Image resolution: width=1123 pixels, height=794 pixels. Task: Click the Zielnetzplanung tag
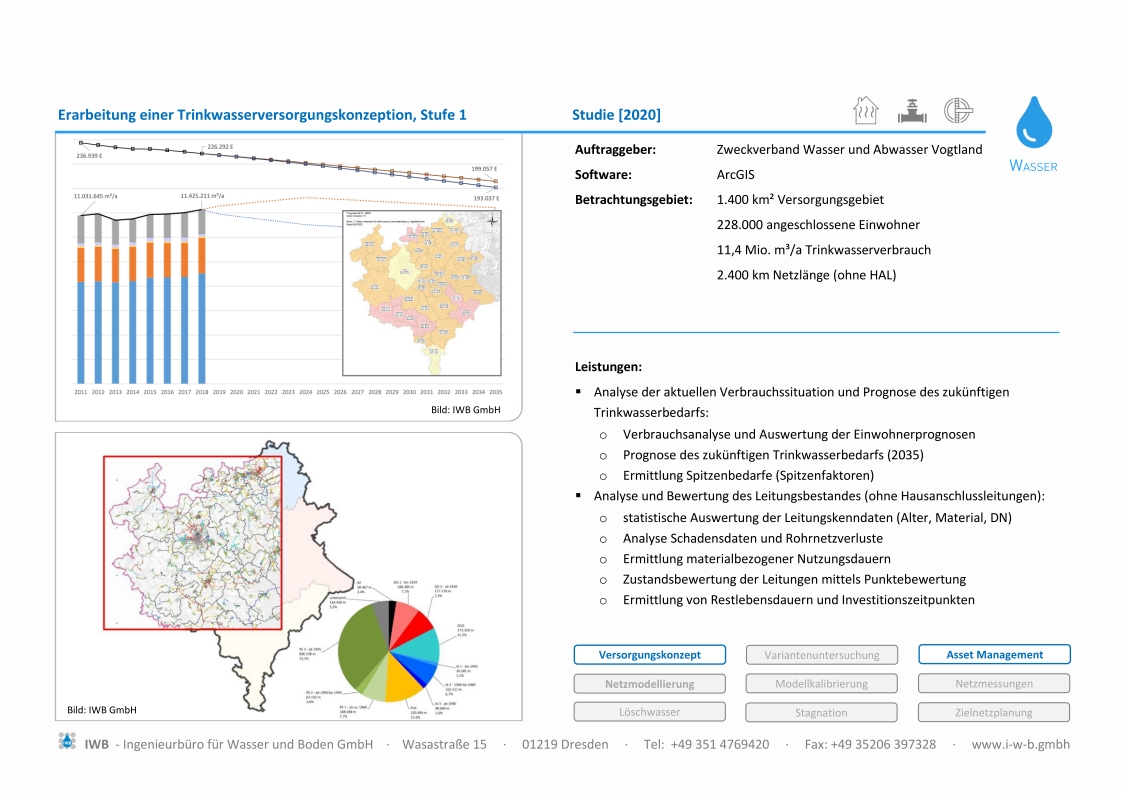(x=994, y=712)
